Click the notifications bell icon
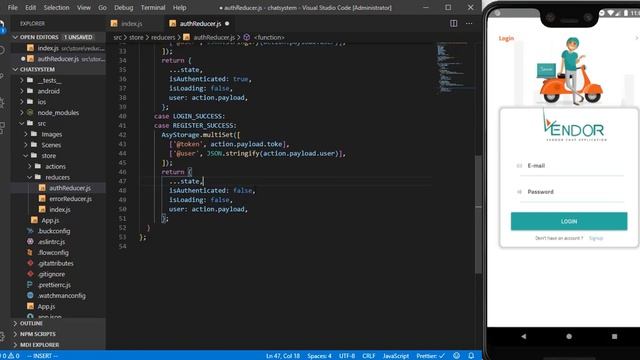 pyautogui.click(x=471, y=356)
